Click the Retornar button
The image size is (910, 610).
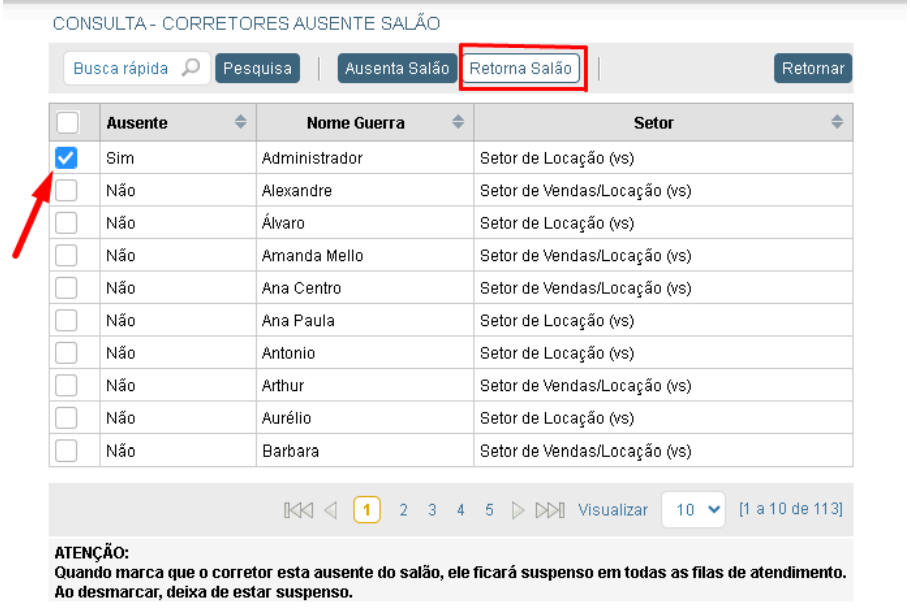tap(812, 69)
